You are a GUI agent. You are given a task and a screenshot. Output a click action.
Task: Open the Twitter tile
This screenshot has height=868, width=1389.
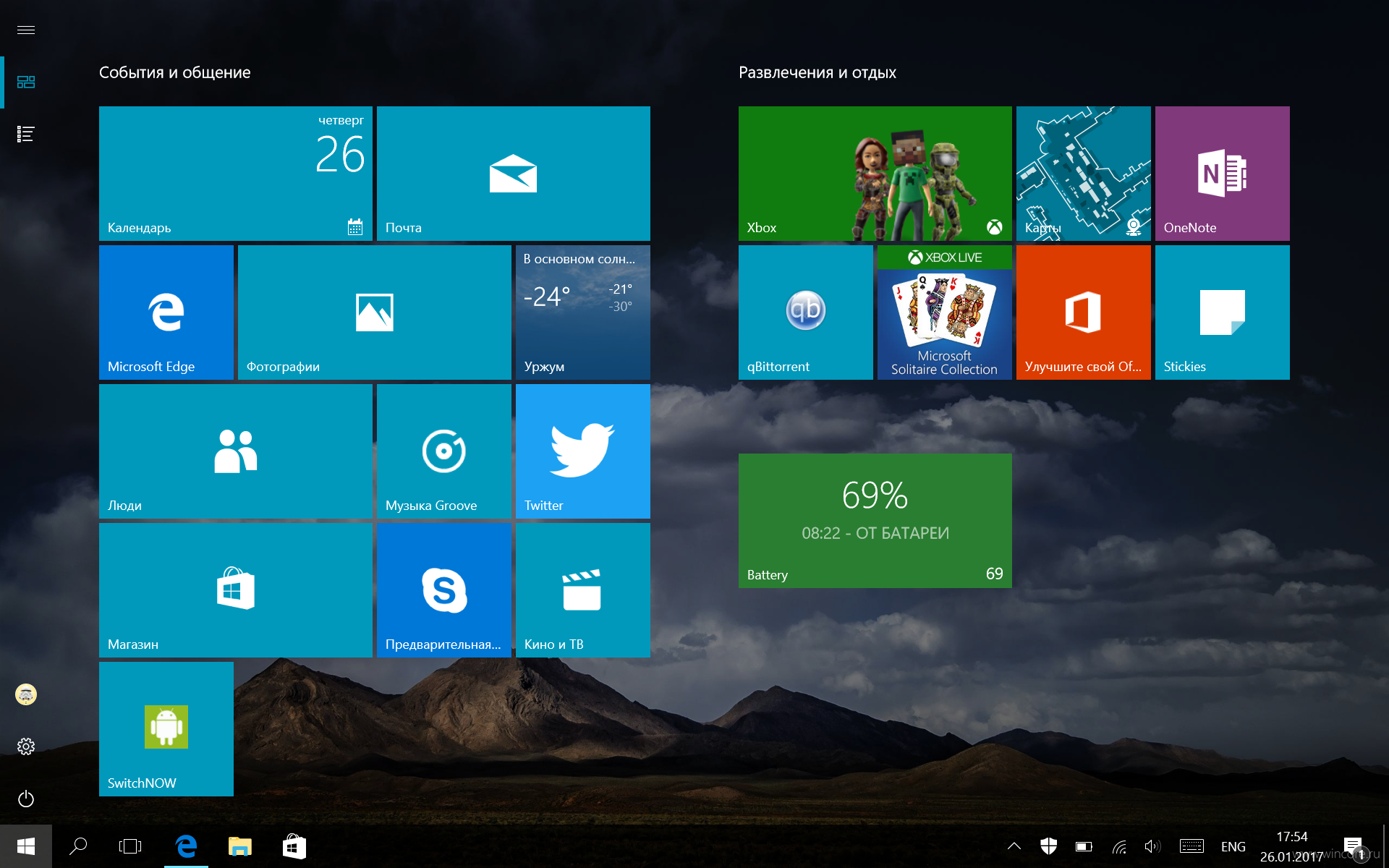point(583,451)
